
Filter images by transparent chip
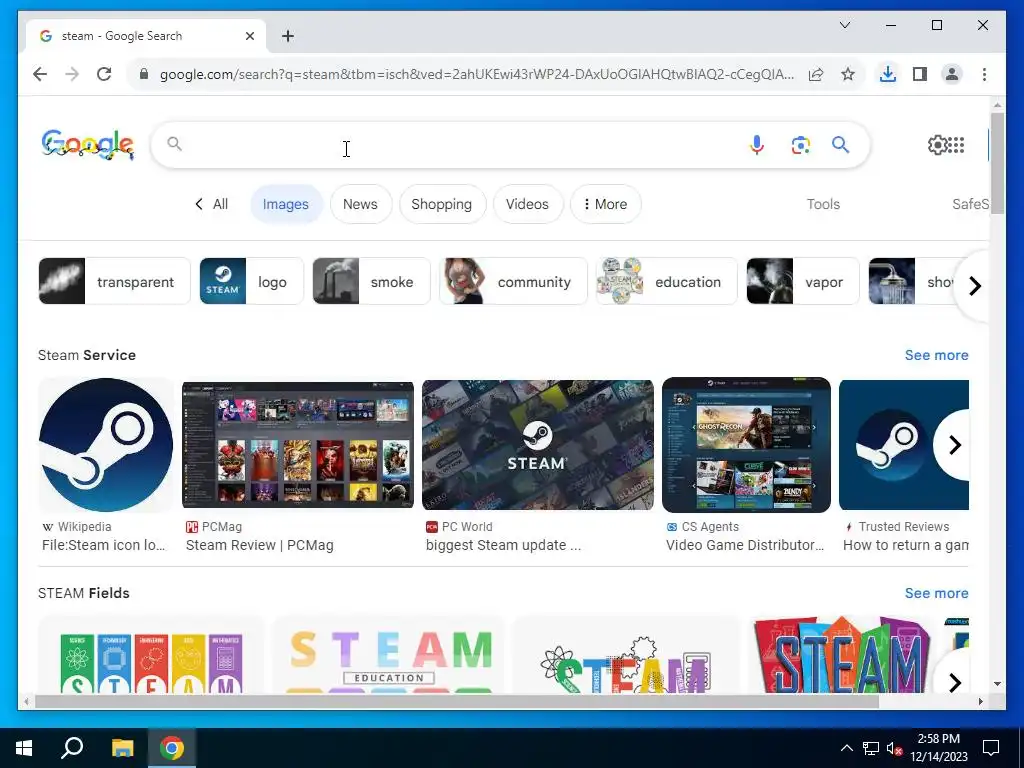pos(114,281)
